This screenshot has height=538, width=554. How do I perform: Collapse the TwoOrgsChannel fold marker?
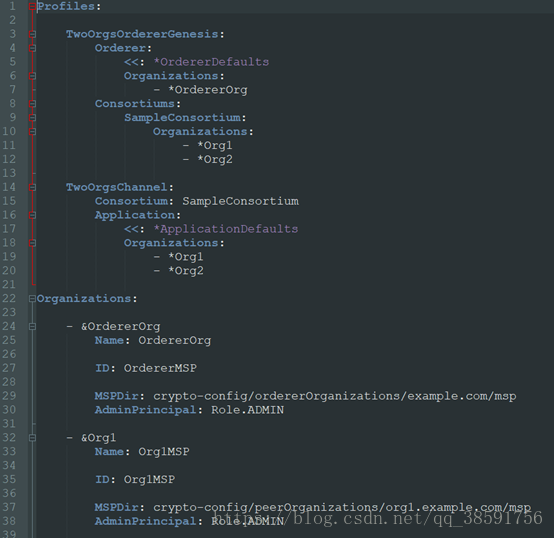pos(32,187)
